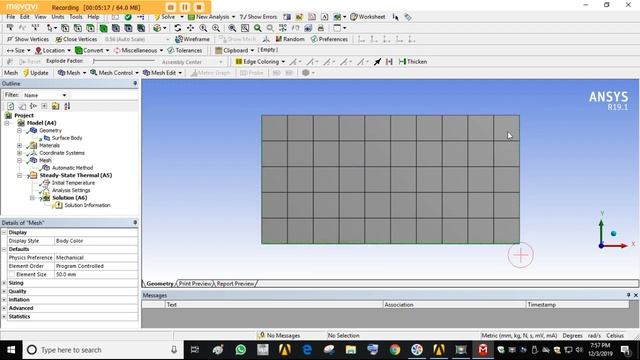The width and height of the screenshot is (640, 360).
Task: Collapse the Display section
Action: [x=4, y=232]
